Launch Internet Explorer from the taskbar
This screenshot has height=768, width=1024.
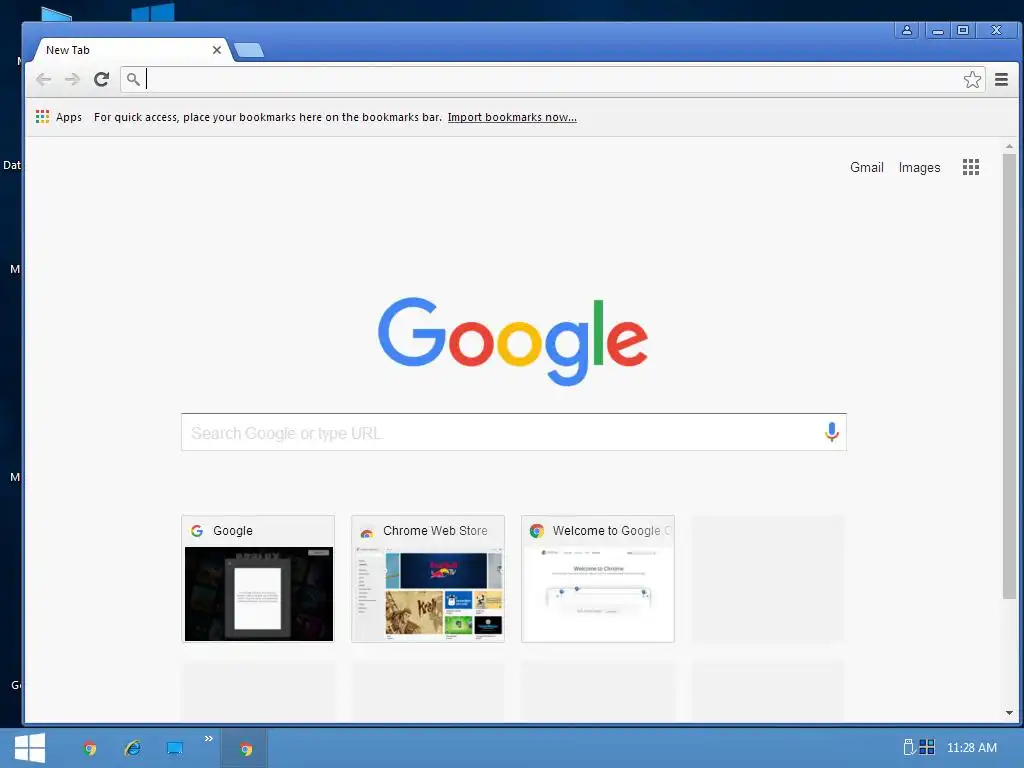click(x=133, y=748)
